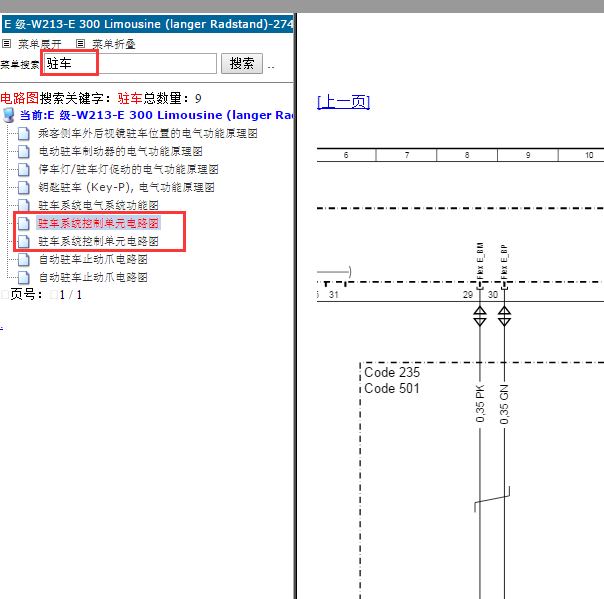Click page number 1 / 1 under the results
This screenshot has height=599, width=604.
pos(70,295)
